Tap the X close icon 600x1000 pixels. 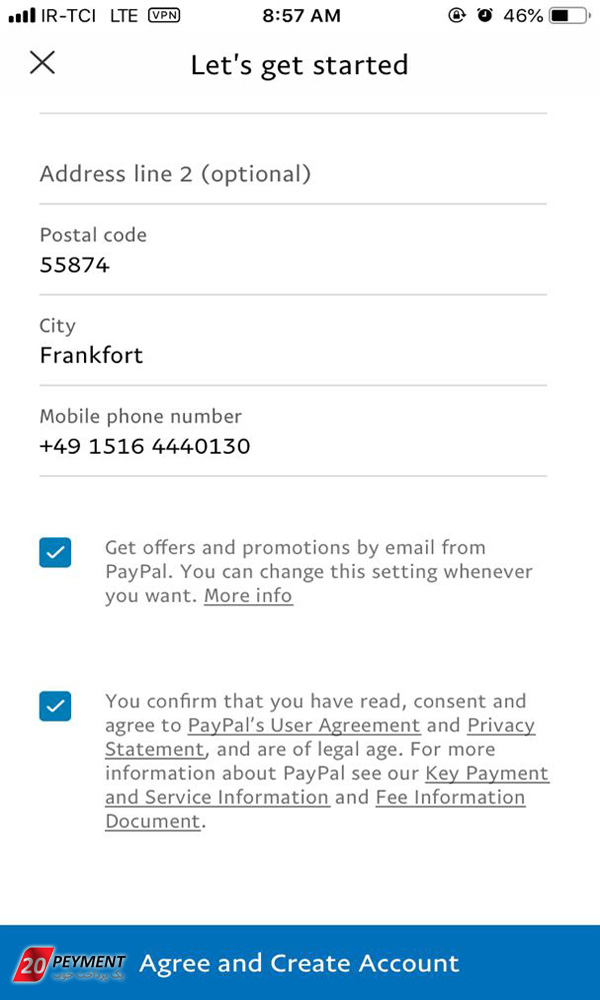coord(43,63)
